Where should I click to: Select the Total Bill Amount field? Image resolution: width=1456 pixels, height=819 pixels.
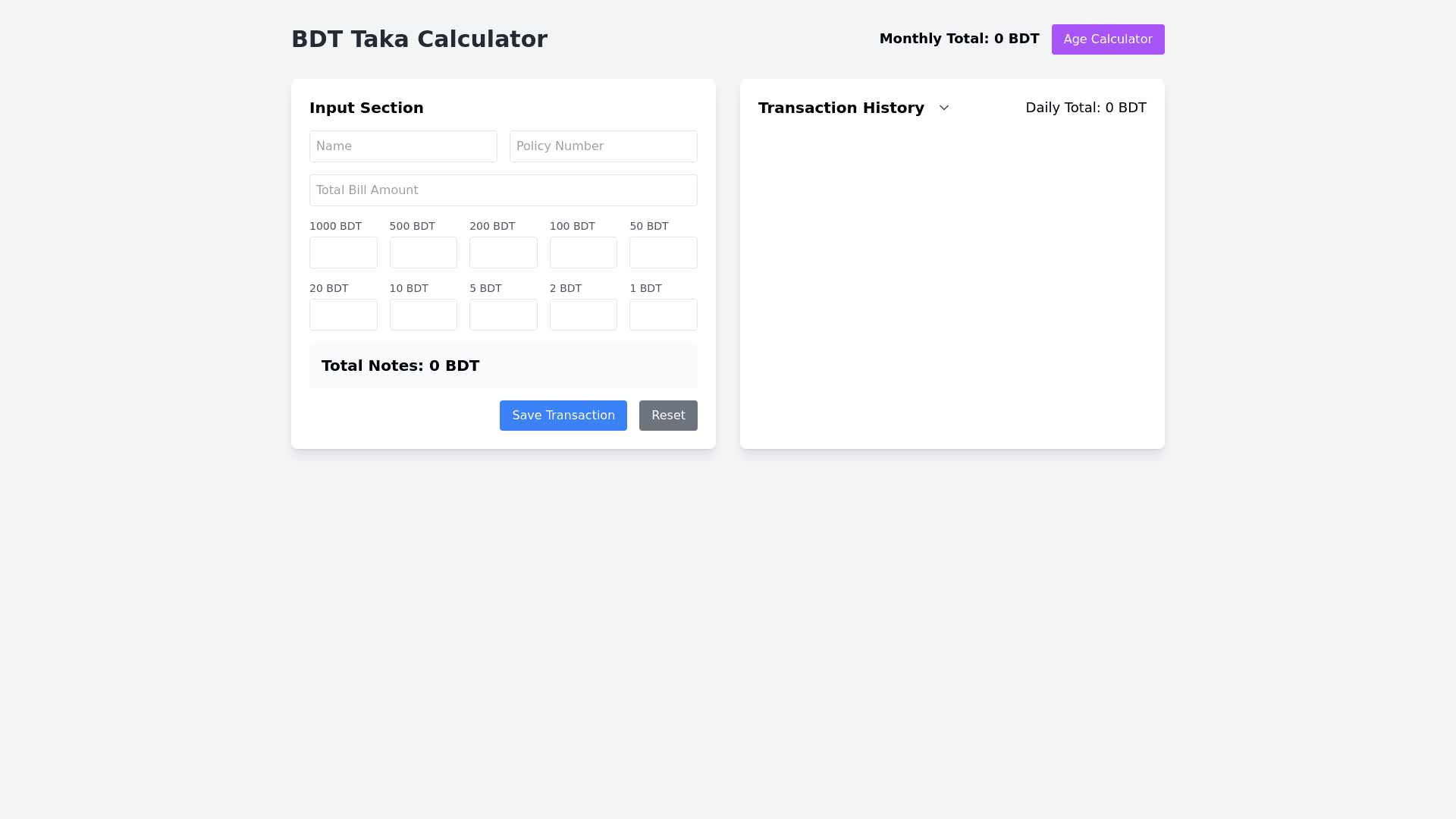coord(503,190)
